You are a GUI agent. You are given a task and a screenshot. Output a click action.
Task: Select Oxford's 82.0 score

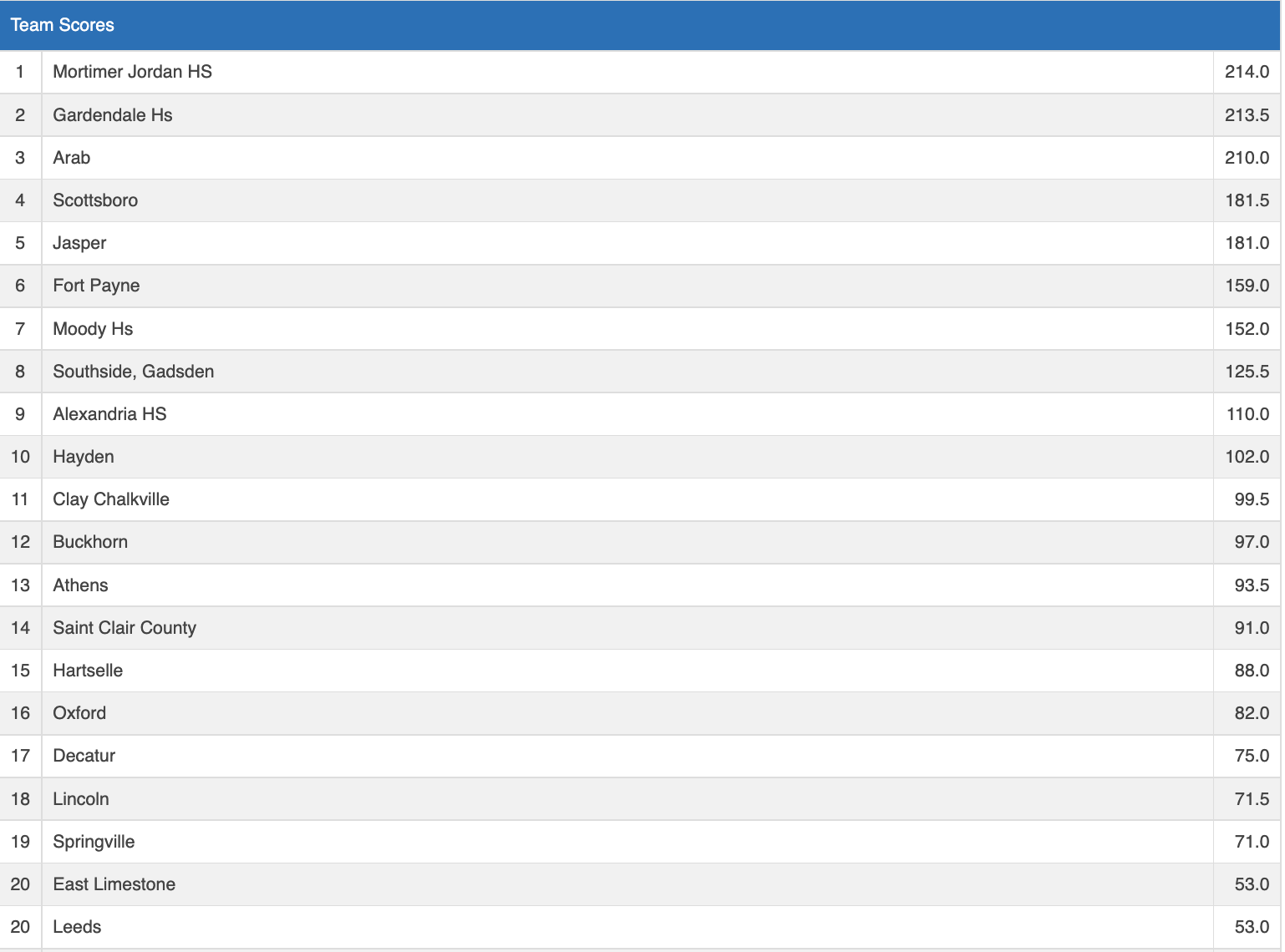tap(1252, 713)
